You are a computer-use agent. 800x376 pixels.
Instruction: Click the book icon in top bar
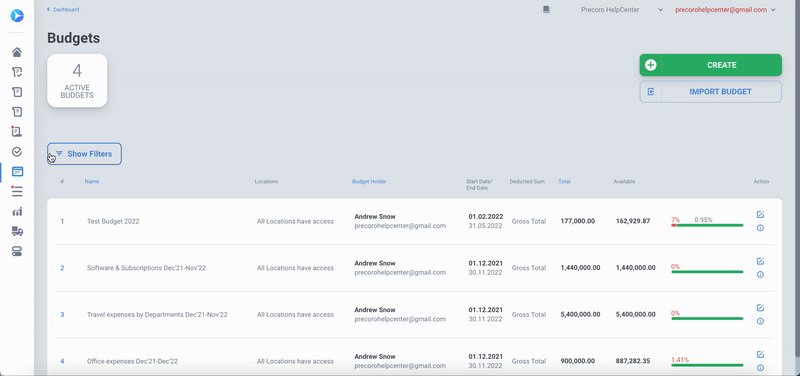coord(546,10)
